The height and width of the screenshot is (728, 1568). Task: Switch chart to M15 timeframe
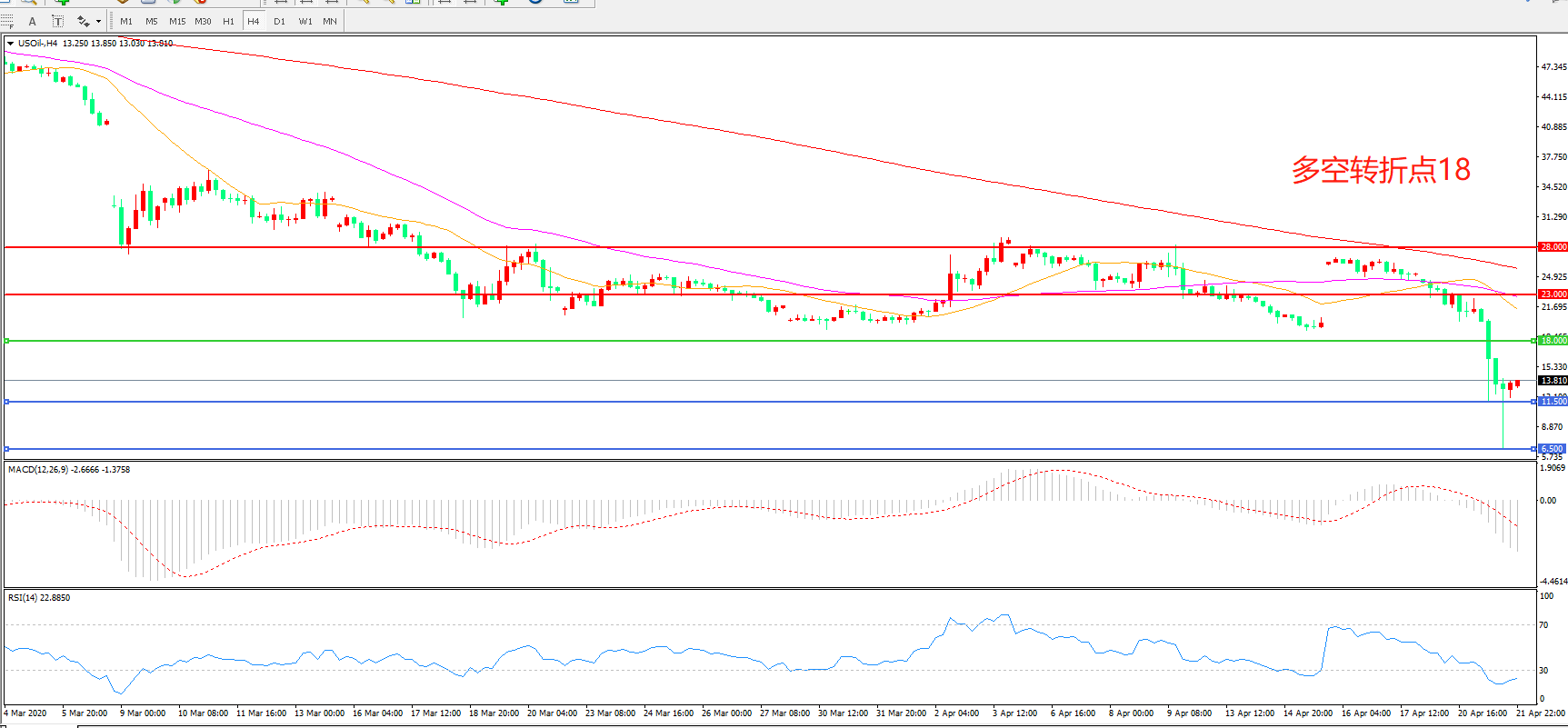click(x=177, y=21)
